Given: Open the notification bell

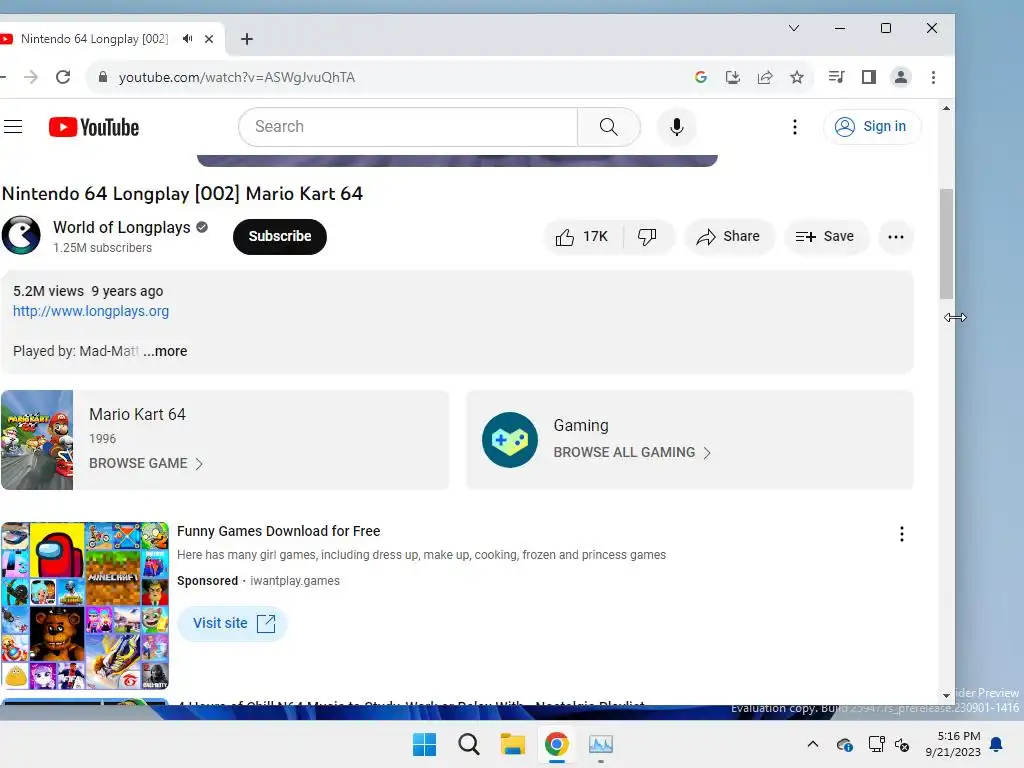Looking at the screenshot, I should tap(997, 744).
